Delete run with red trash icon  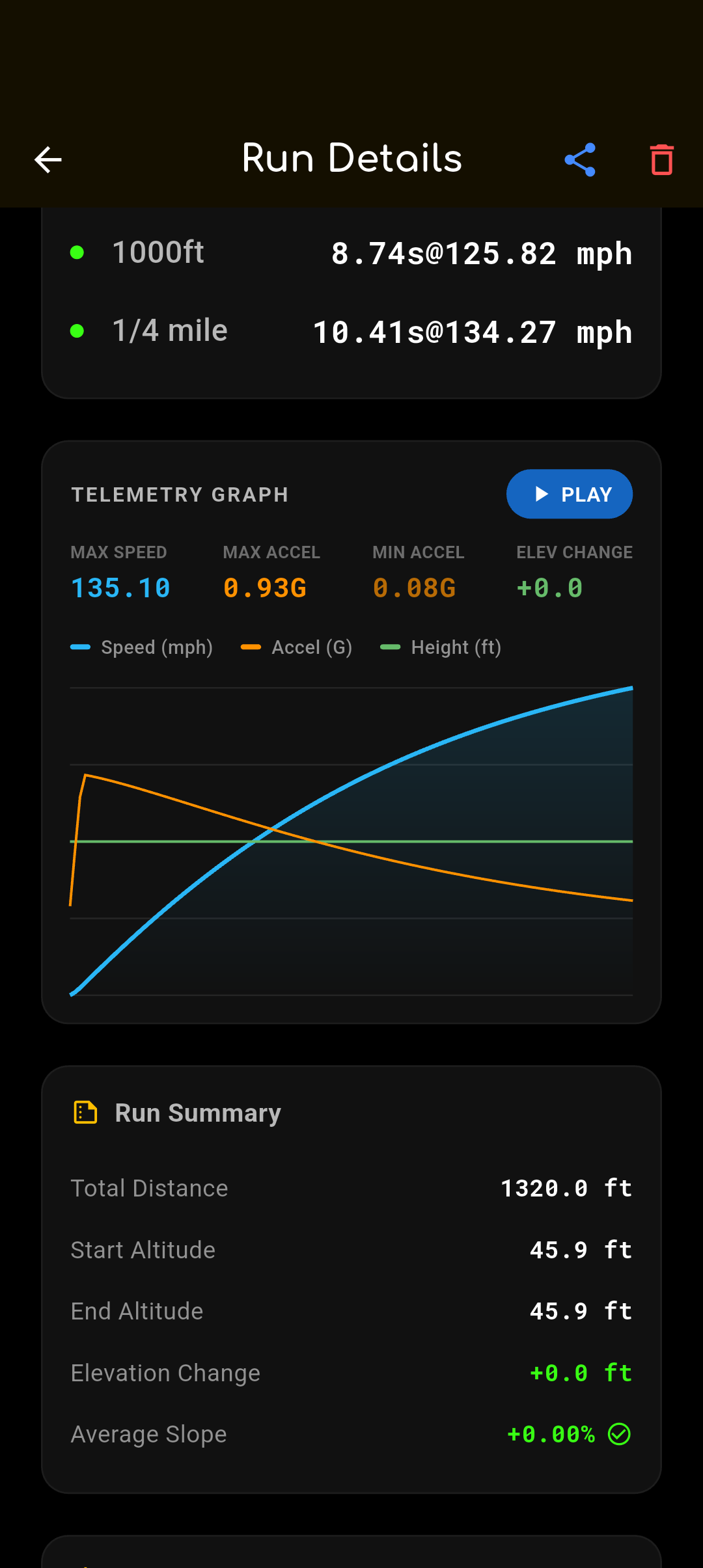pos(661,159)
